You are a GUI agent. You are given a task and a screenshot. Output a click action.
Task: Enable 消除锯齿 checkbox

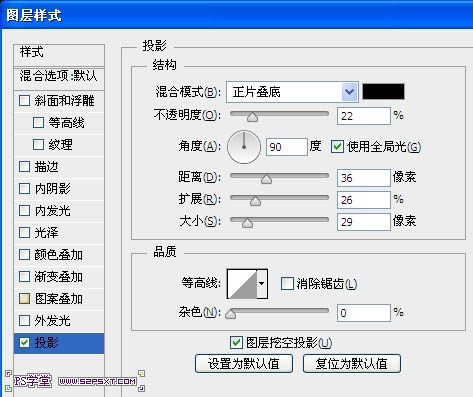coord(287,283)
